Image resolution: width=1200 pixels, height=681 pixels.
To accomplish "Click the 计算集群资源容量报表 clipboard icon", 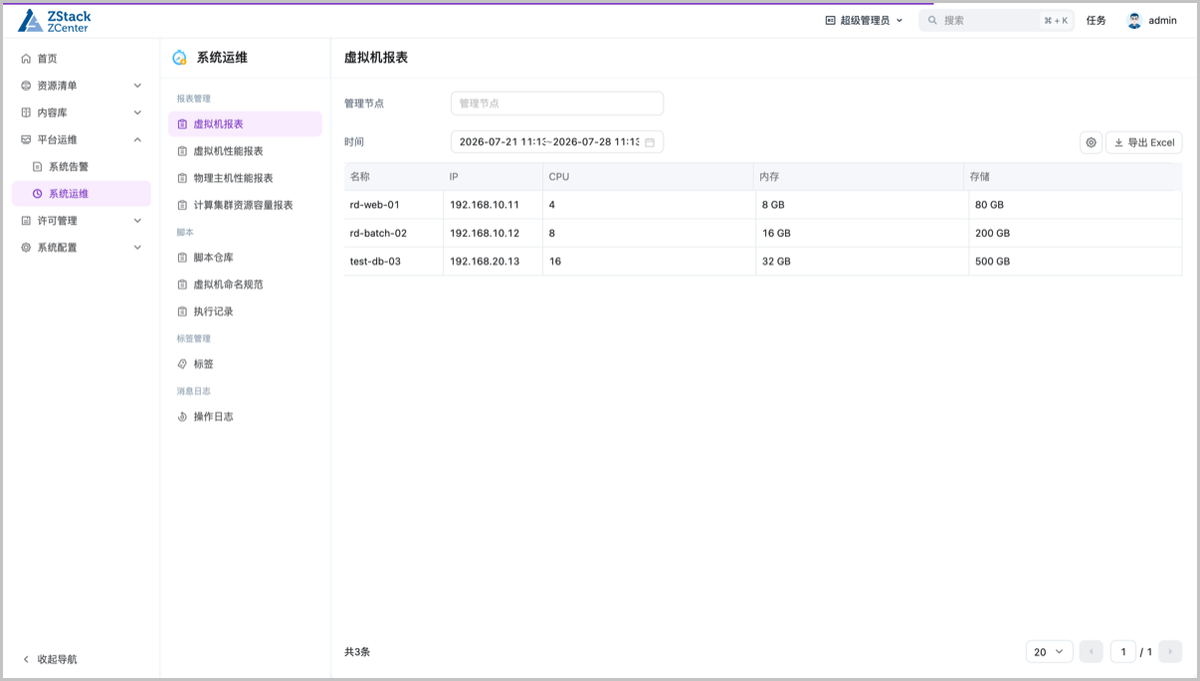I will [182, 205].
